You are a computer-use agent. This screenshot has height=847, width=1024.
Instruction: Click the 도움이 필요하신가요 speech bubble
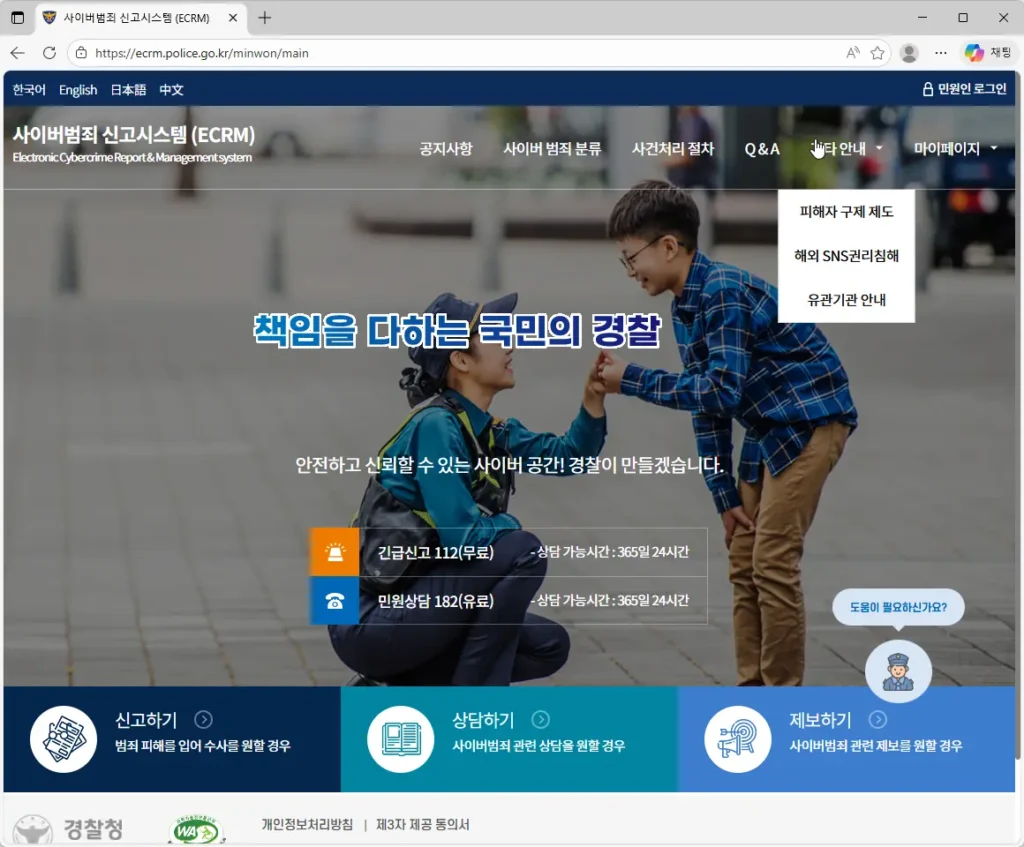pyautogui.click(x=897, y=607)
